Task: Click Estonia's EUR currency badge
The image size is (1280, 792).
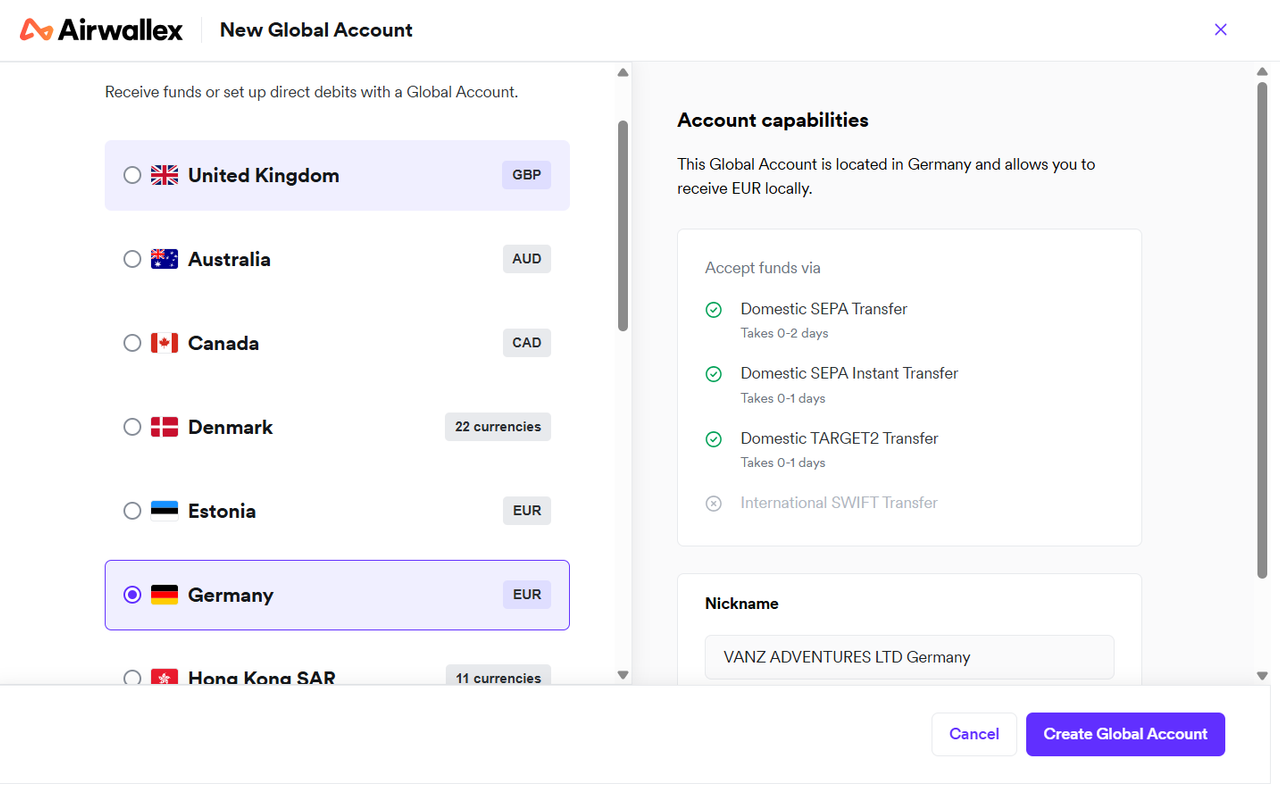Action: pyautogui.click(x=526, y=511)
